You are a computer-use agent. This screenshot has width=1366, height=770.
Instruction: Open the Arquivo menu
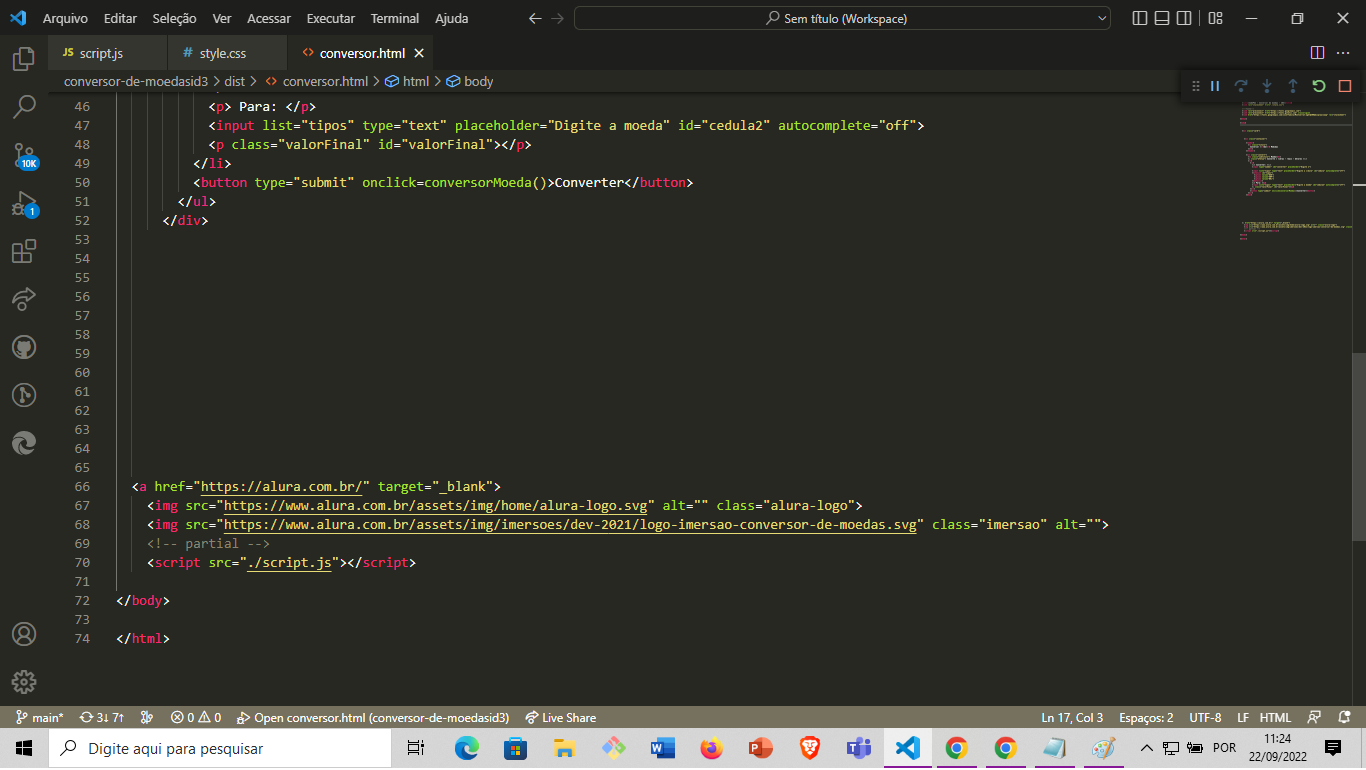pyautogui.click(x=65, y=18)
